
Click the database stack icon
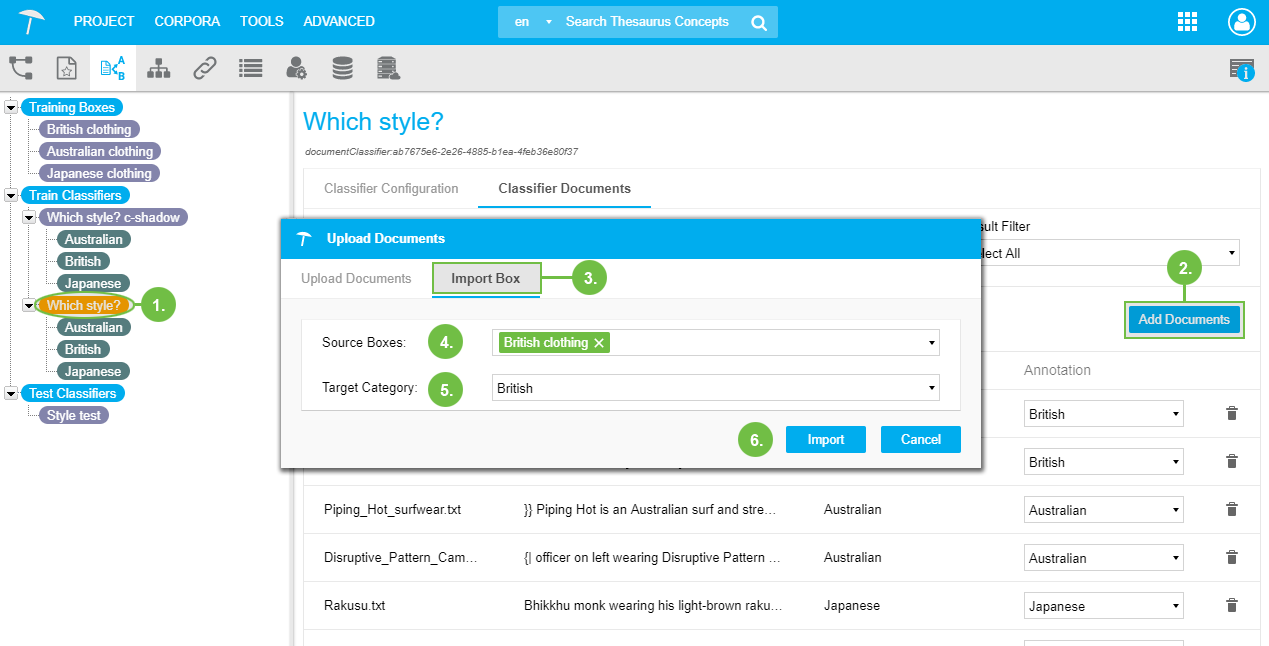click(x=342, y=68)
